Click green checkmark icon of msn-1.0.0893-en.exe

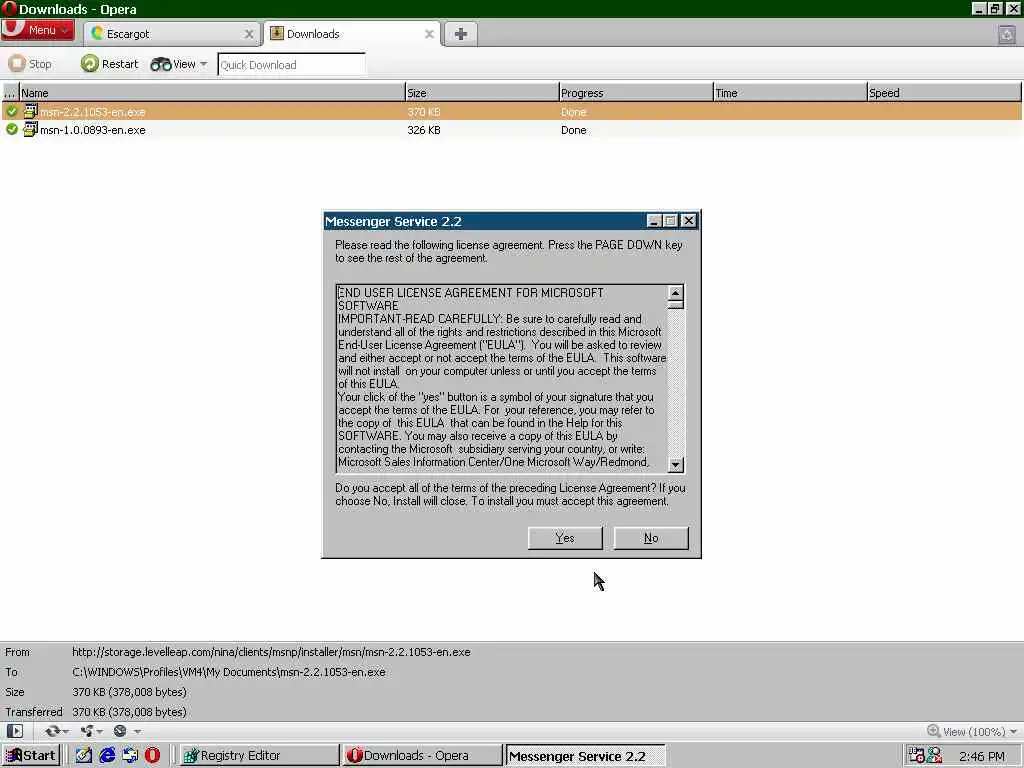coord(12,129)
